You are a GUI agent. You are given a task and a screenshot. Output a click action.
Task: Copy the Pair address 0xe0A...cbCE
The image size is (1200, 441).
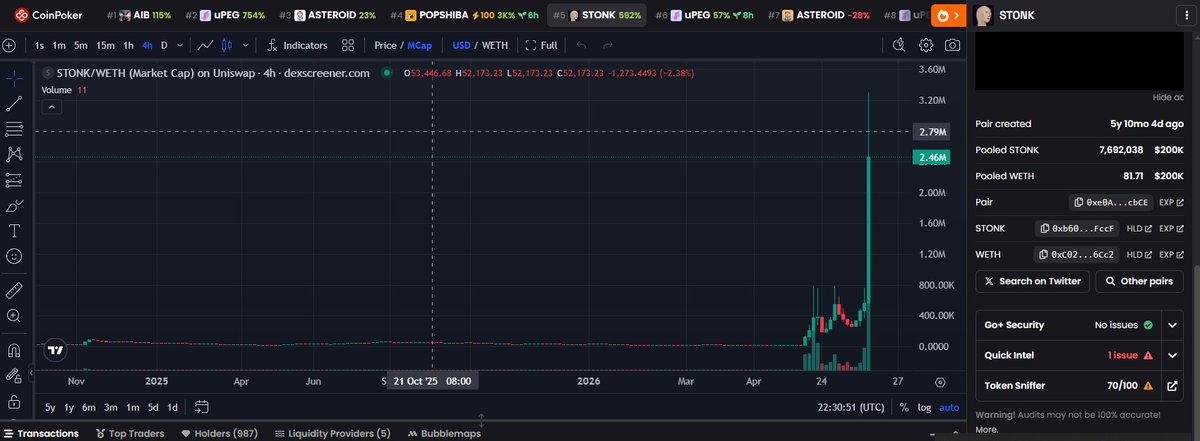tap(1110, 202)
